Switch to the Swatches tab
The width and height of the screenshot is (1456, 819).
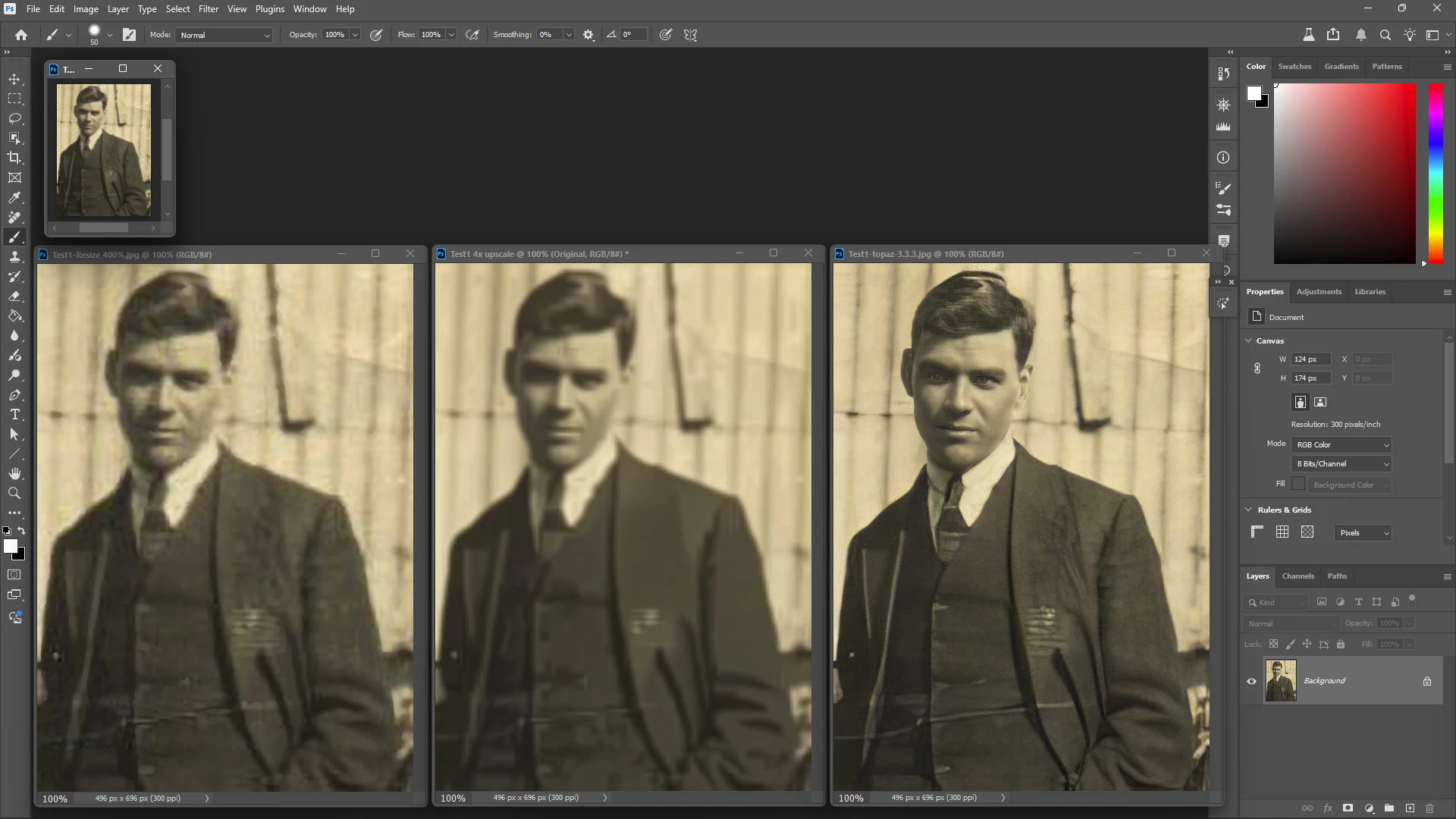(x=1294, y=67)
